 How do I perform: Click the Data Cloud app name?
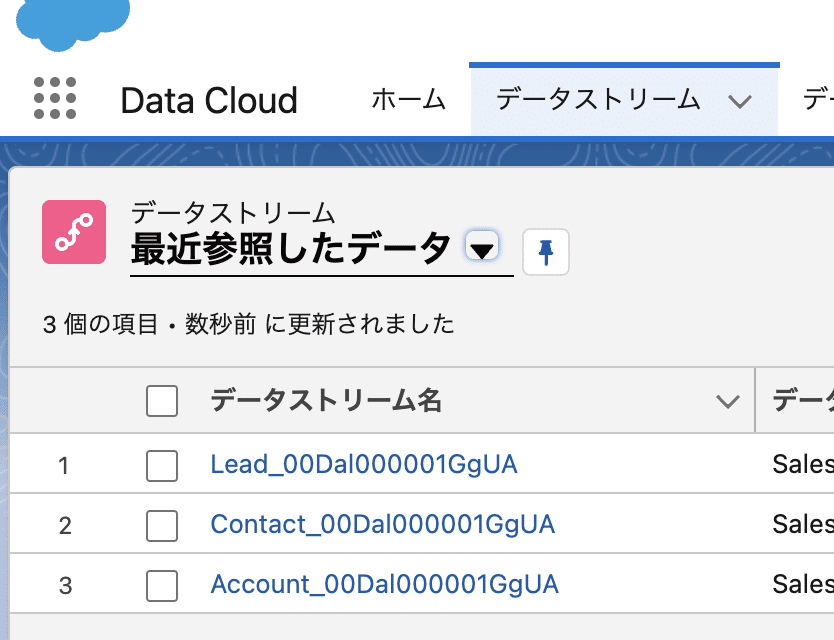[209, 100]
